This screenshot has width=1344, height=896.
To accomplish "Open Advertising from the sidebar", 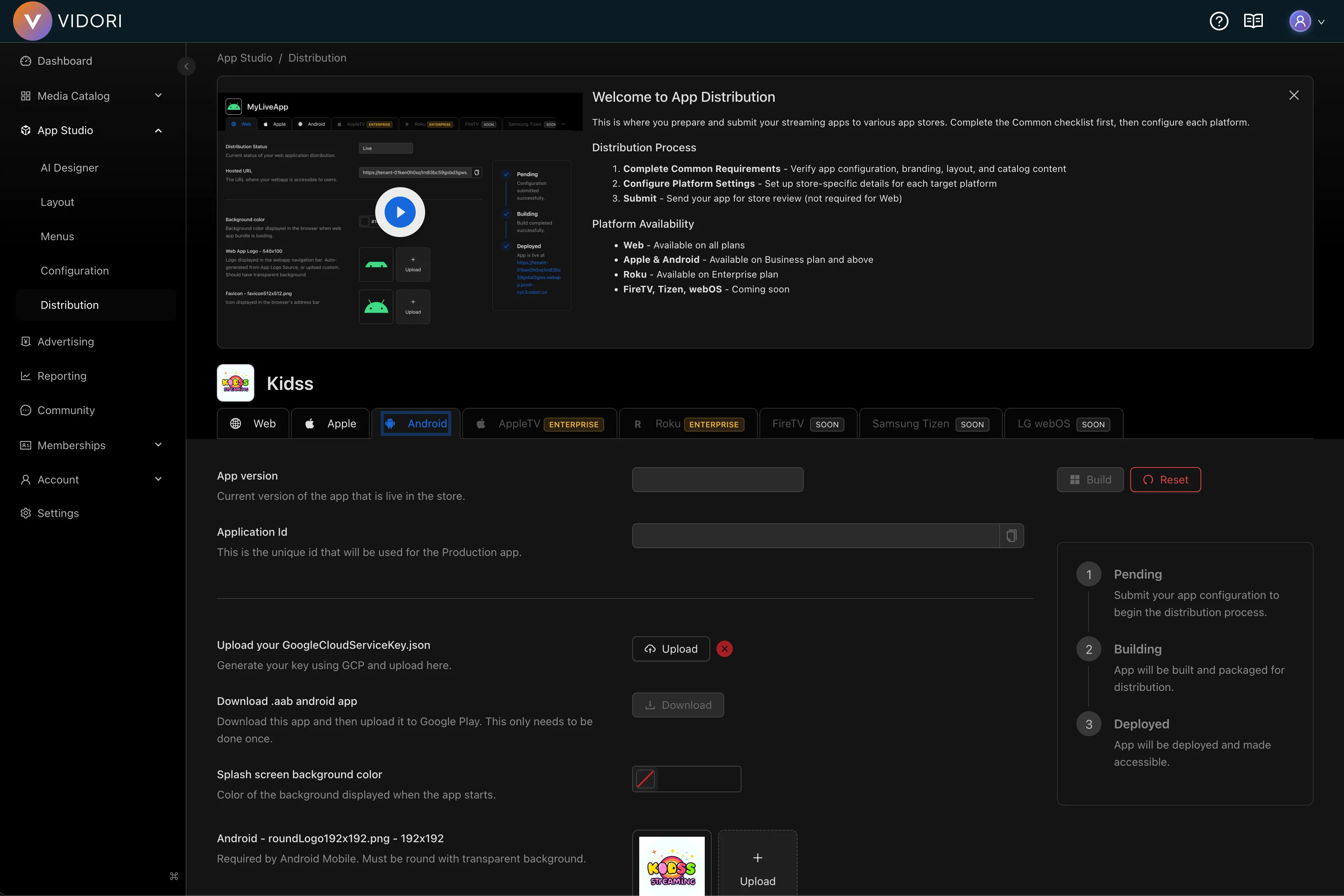I will [65, 341].
